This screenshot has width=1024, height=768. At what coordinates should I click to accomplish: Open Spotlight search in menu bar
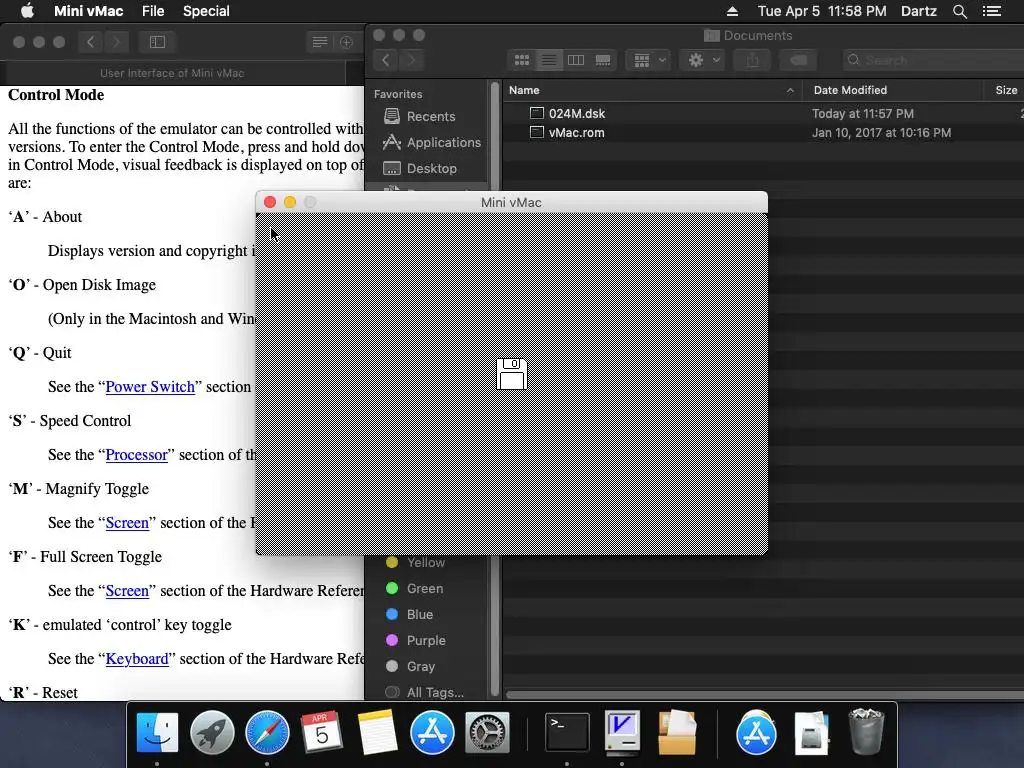click(x=959, y=11)
